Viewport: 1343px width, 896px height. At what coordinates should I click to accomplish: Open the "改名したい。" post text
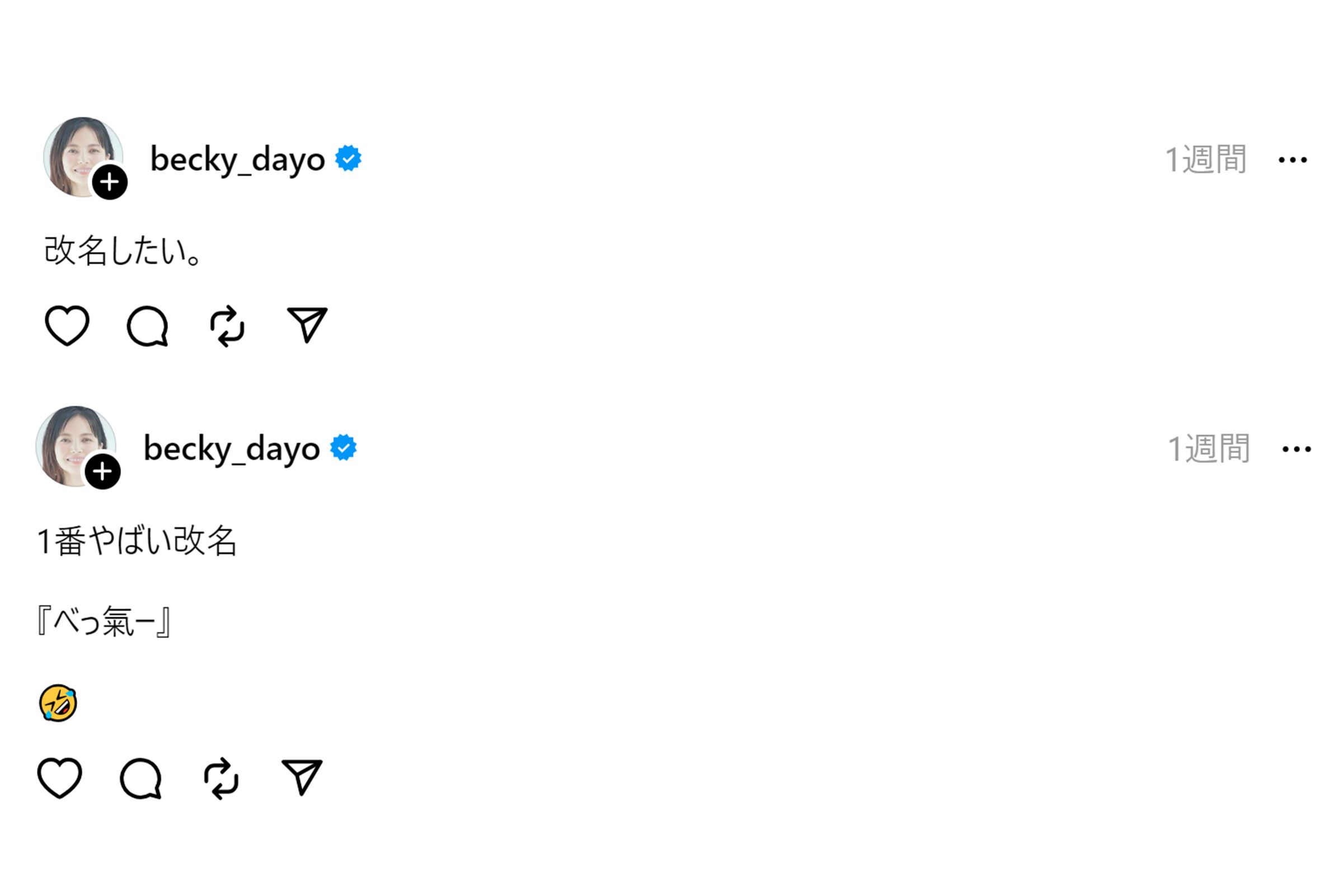click(123, 251)
